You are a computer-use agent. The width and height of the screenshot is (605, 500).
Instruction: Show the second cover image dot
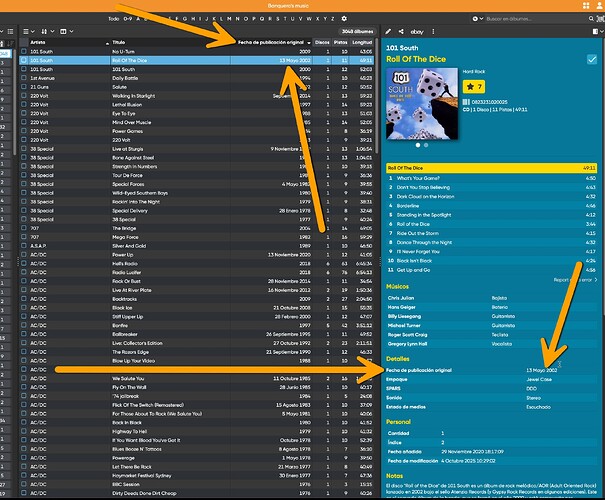point(426,145)
